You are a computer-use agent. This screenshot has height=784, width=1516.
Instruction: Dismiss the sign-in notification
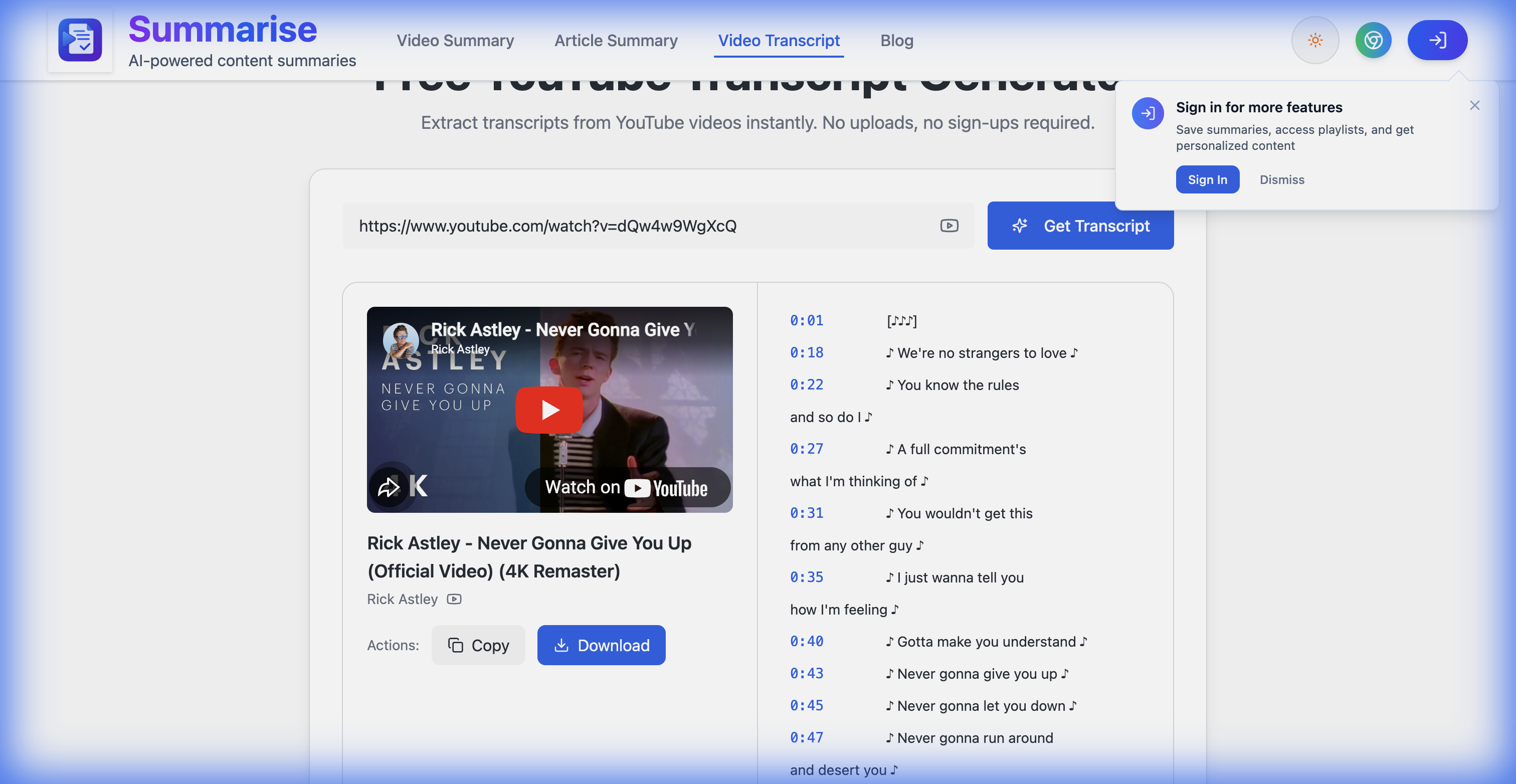click(x=1282, y=179)
